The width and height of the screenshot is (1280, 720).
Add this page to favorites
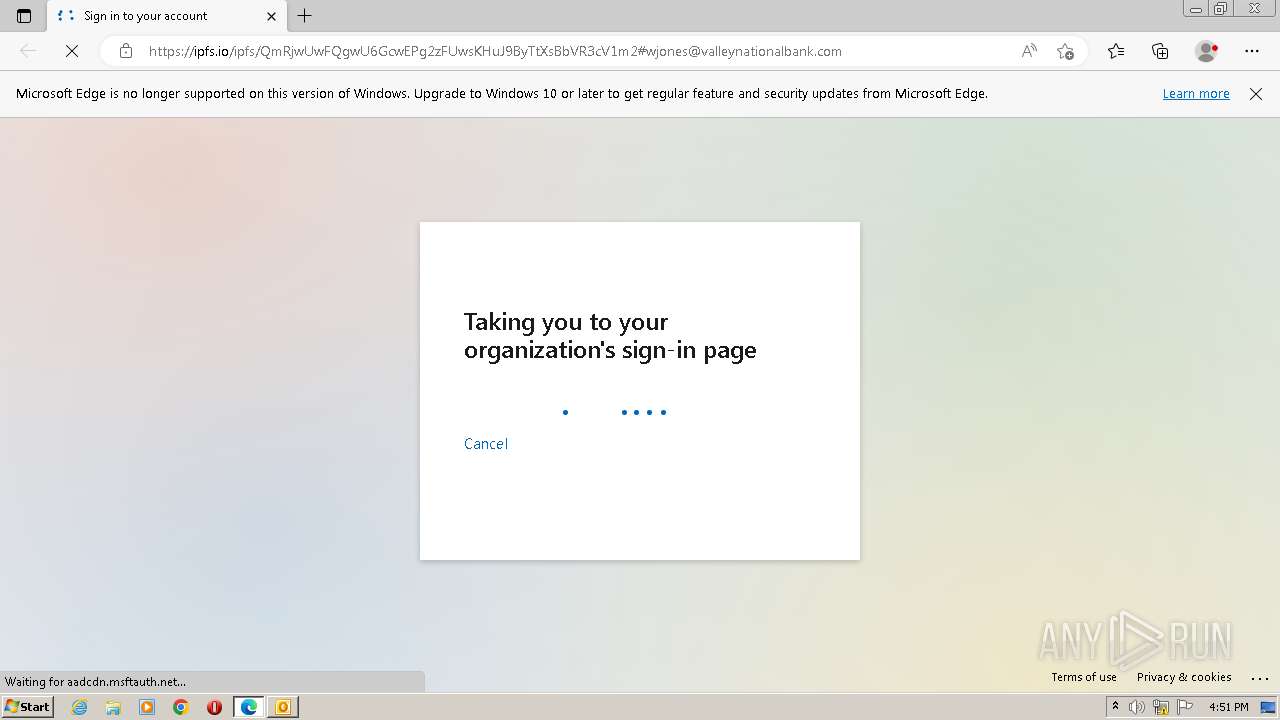[1066, 51]
